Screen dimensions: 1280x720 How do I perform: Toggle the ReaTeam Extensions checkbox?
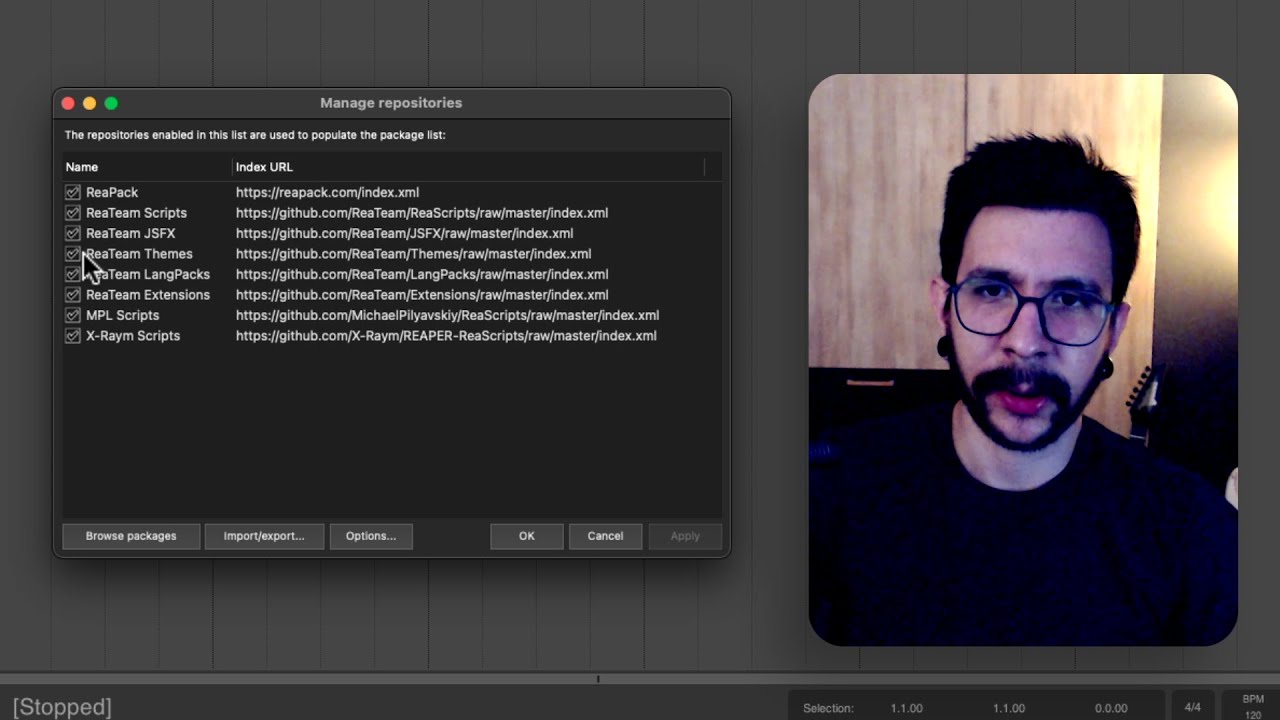(x=73, y=295)
